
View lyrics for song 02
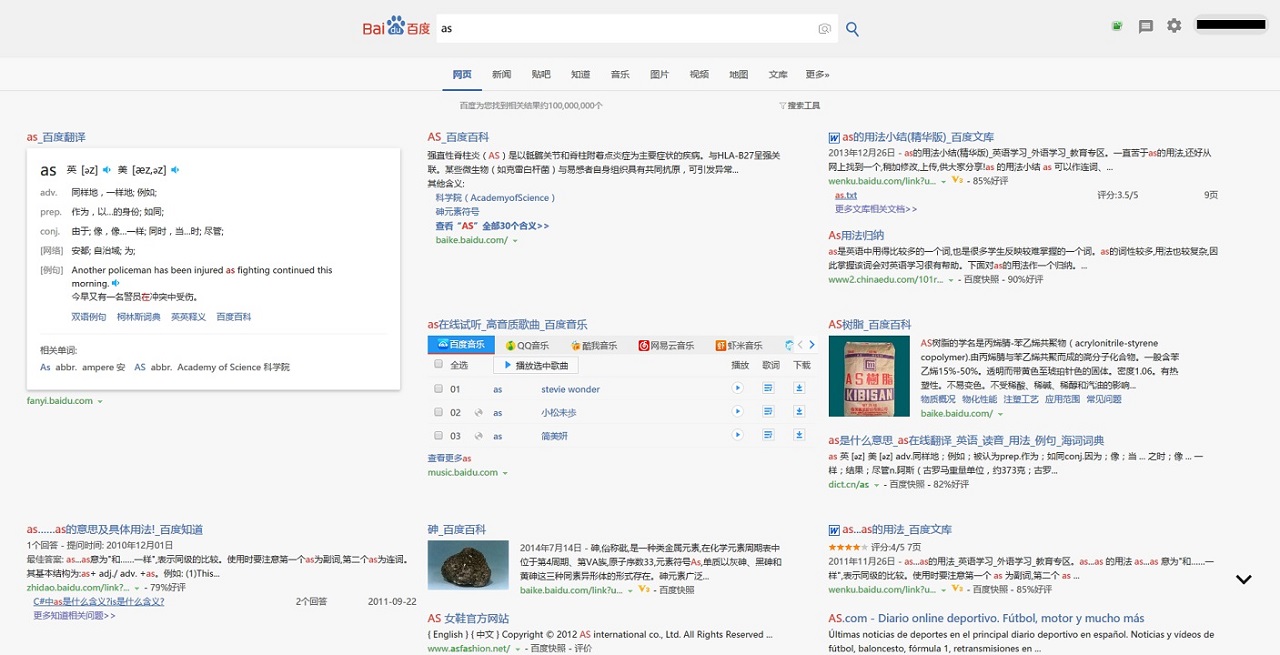(768, 412)
